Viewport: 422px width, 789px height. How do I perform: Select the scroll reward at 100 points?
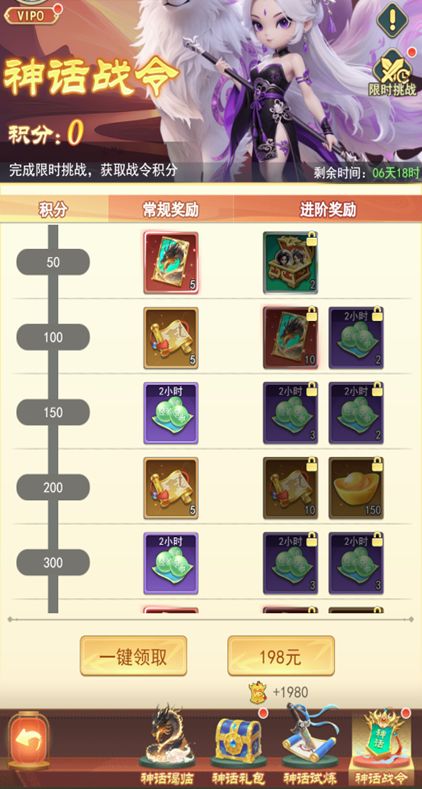click(171, 338)
